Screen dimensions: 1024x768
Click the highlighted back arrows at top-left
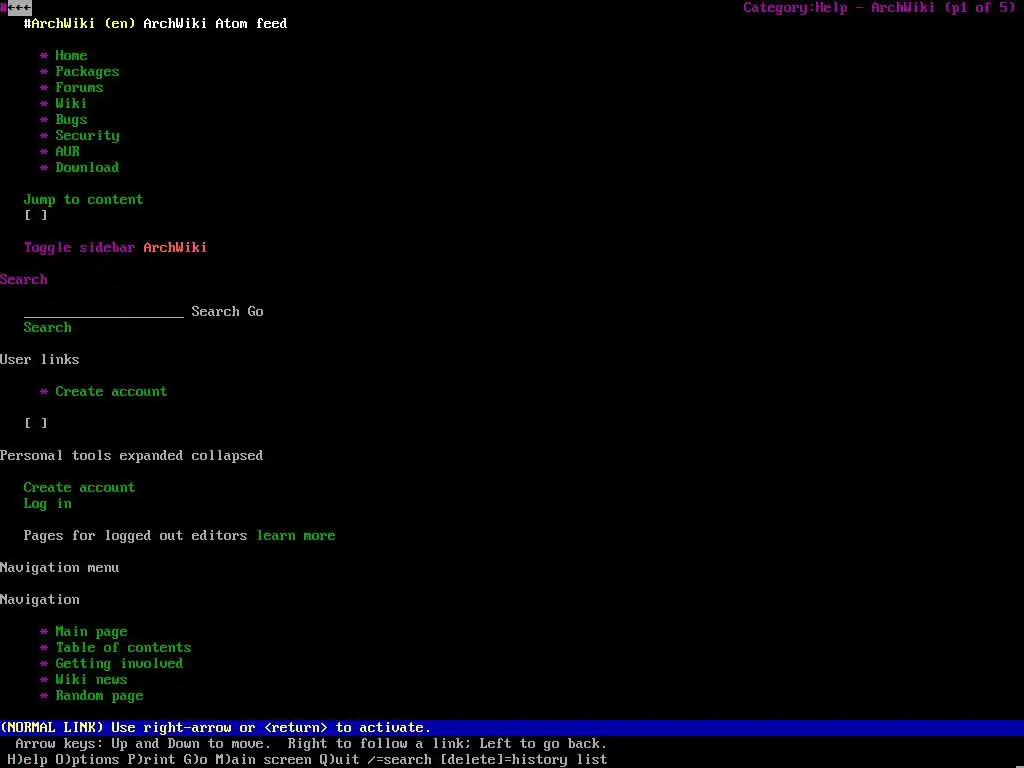20,8
